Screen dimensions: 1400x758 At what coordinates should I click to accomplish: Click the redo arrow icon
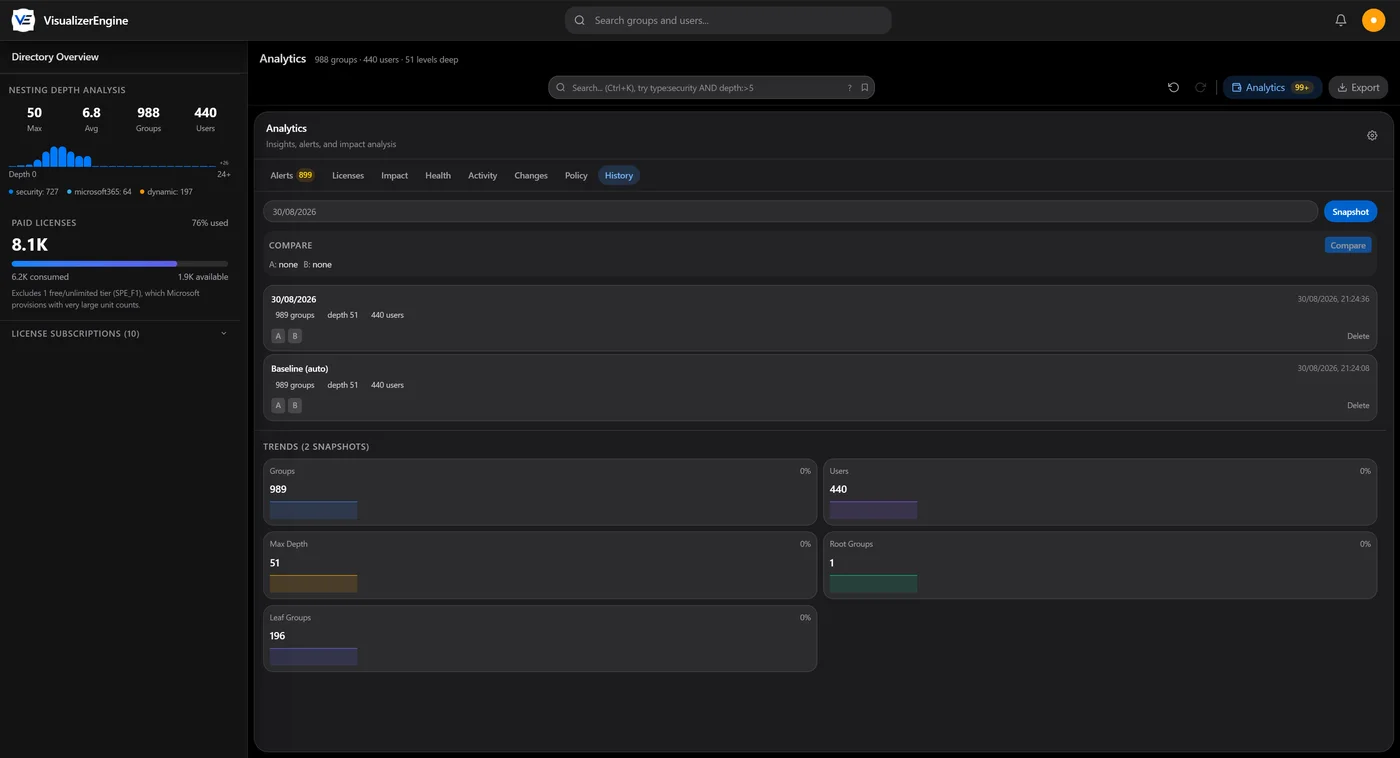coord(1200,88)
